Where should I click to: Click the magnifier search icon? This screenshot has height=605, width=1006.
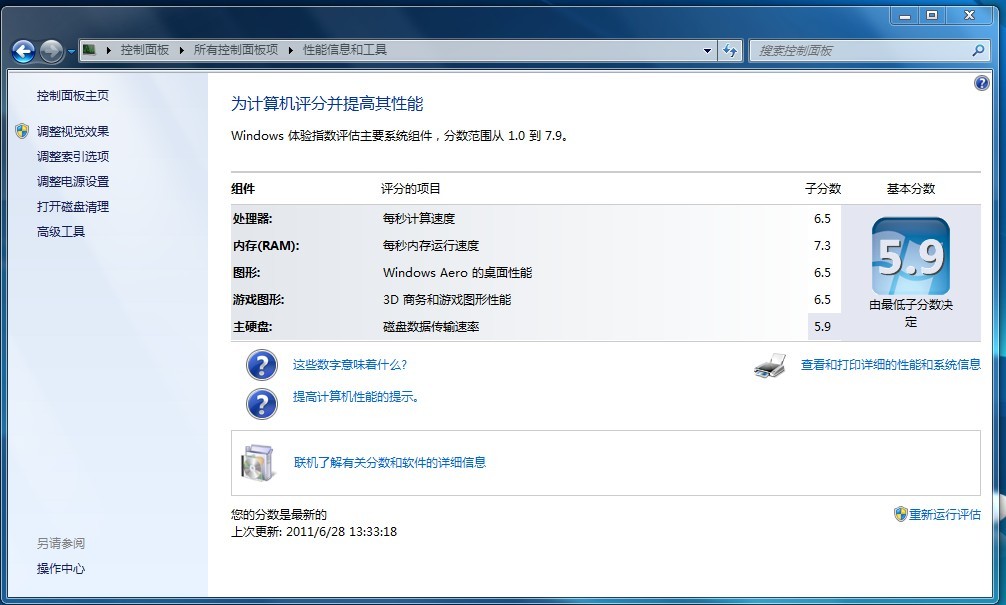978,50
